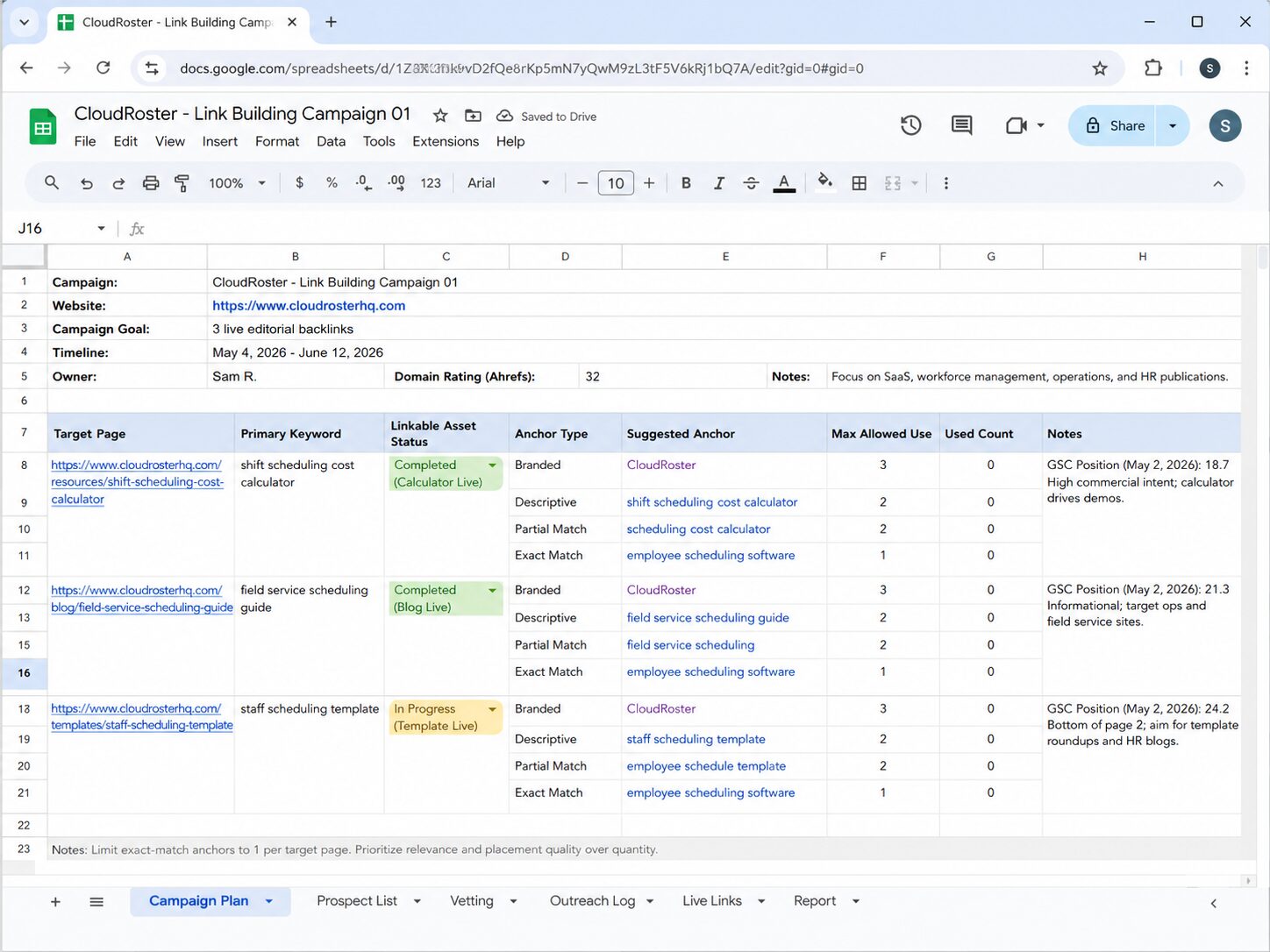
Task: Select the Paint format roller icon
Action: (x=182, y=183)
